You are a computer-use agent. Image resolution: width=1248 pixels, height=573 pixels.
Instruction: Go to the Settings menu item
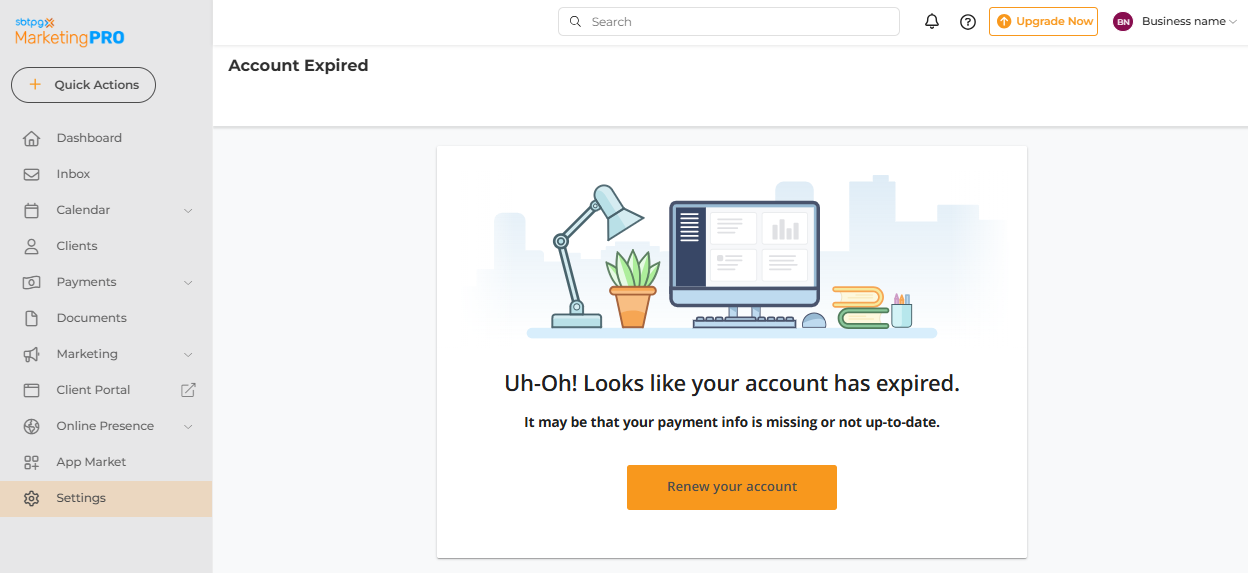pyautogui.click(x=106, y=498)
